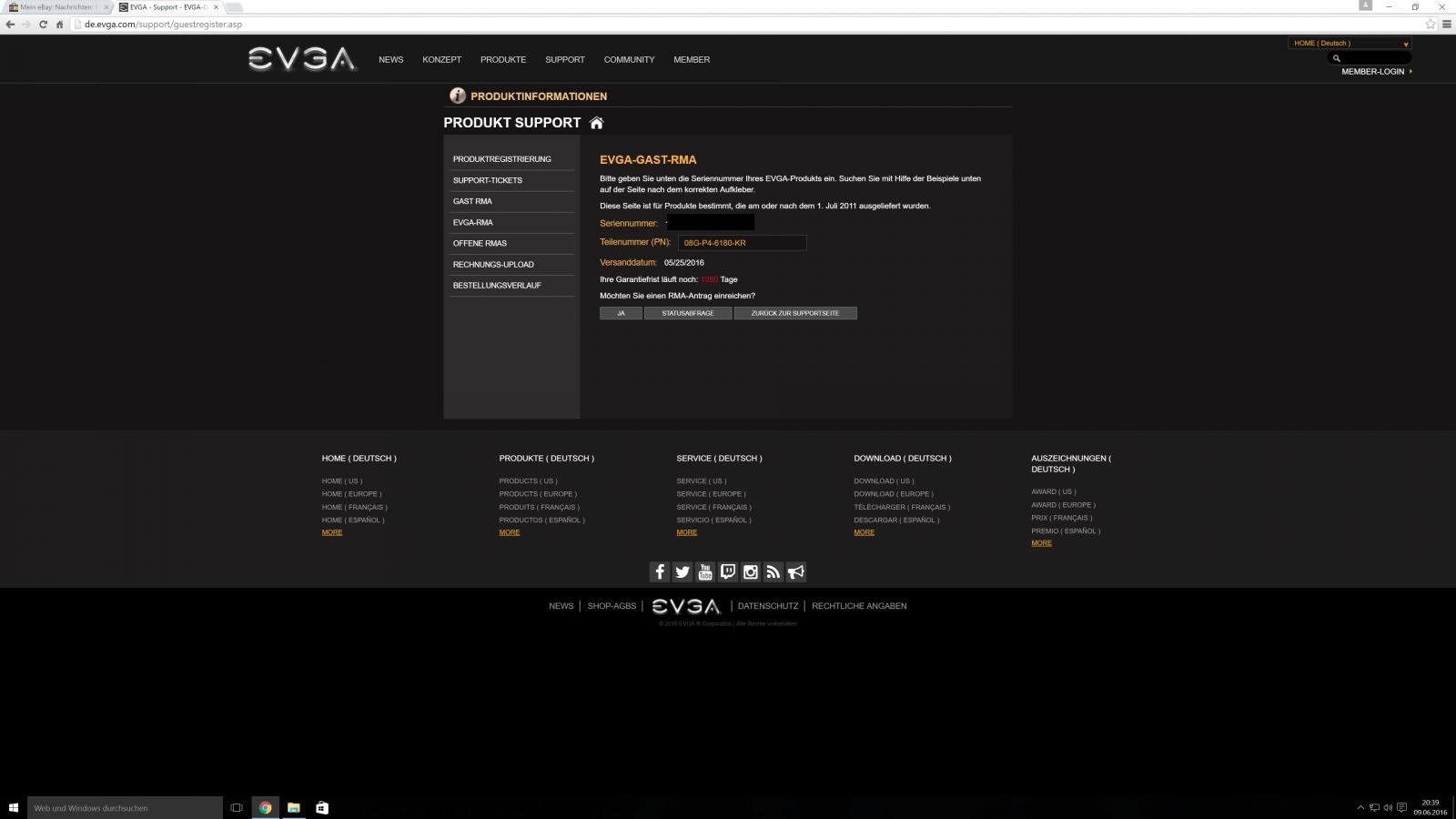Screen dimensions: 1456x819
Task: Open the Twitch social icon
Action: [728, 571]
